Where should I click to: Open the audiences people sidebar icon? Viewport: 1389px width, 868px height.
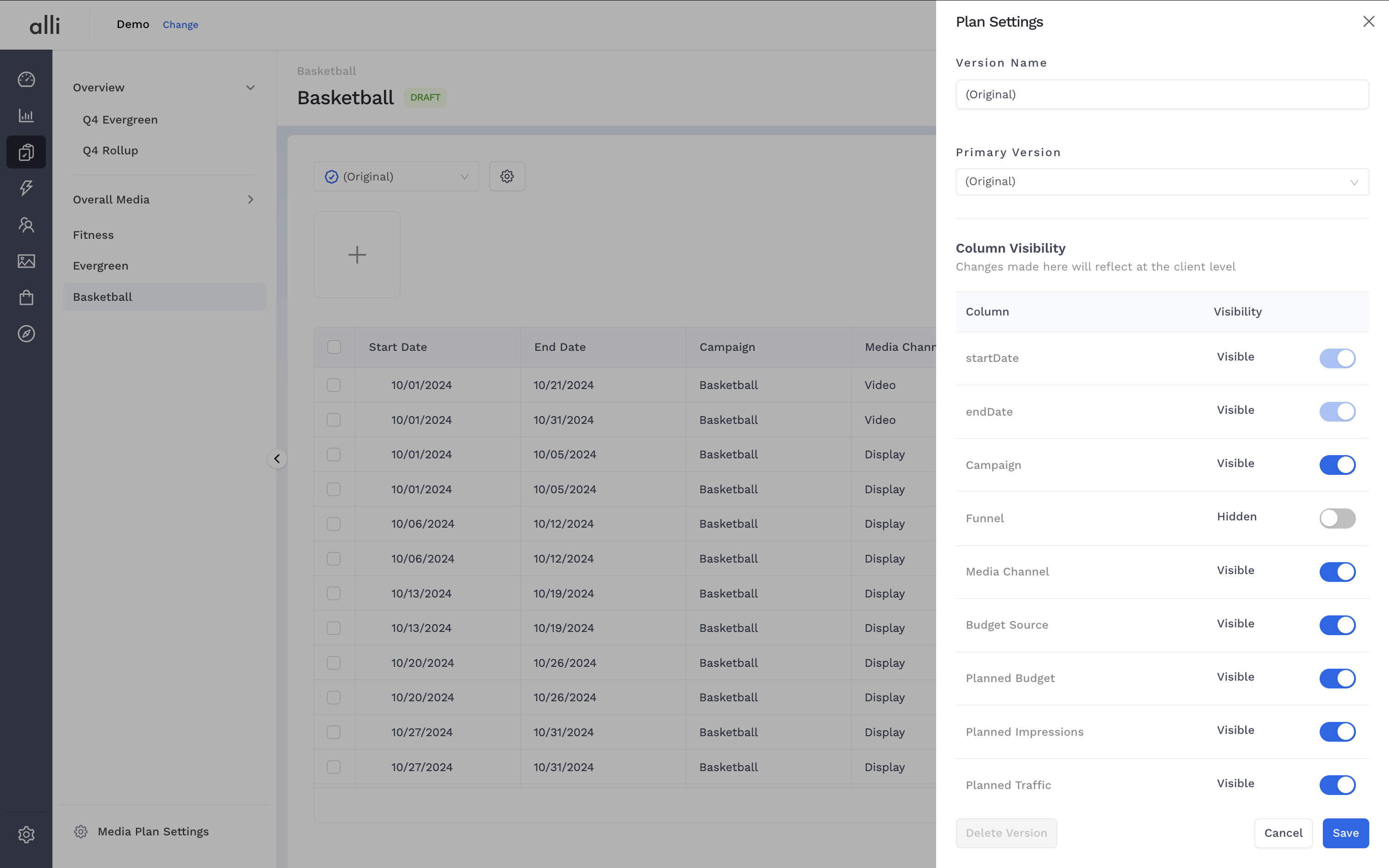[26, 225]
